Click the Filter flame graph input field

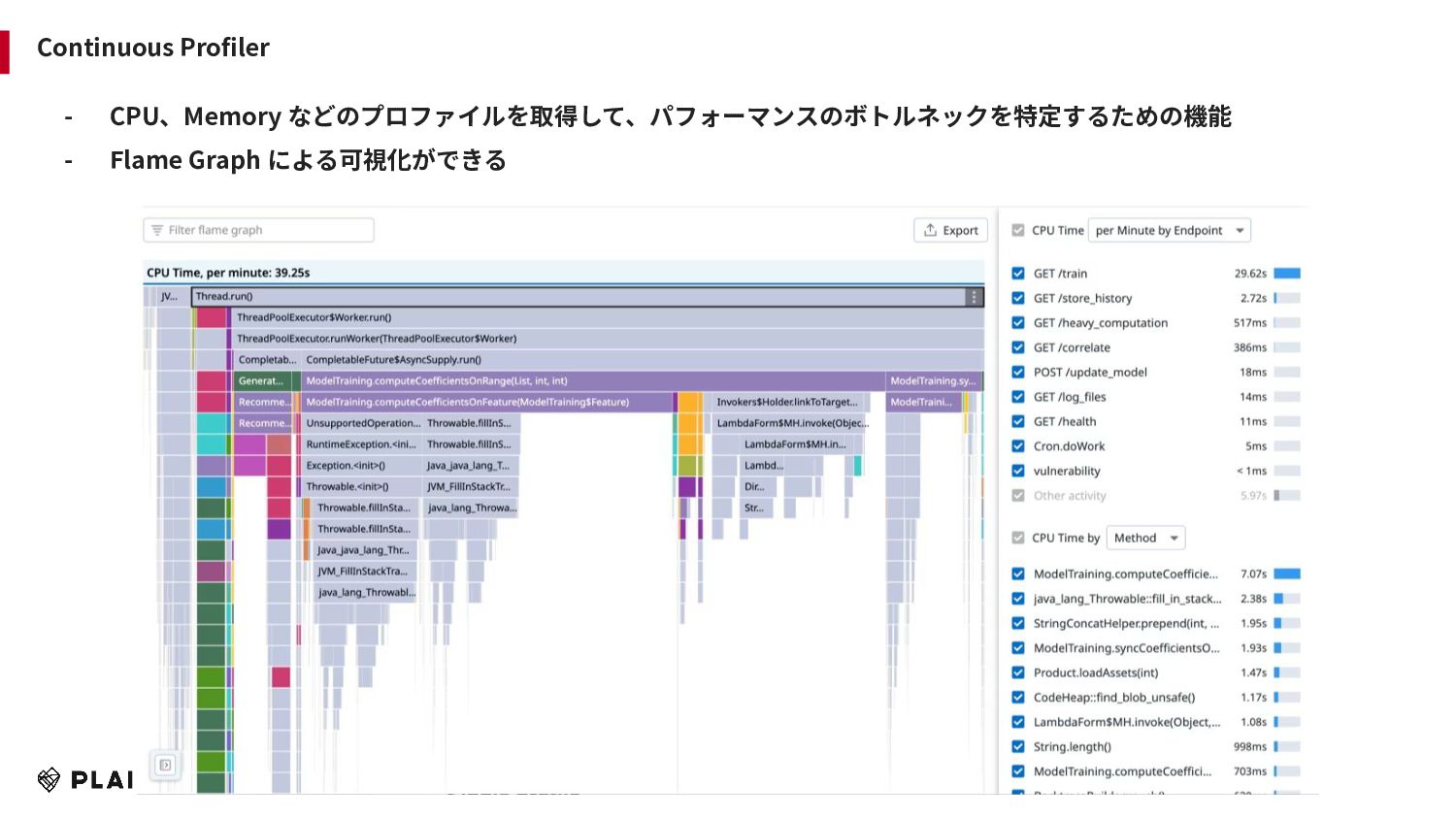pyautogui.click(x=258, y=230)
